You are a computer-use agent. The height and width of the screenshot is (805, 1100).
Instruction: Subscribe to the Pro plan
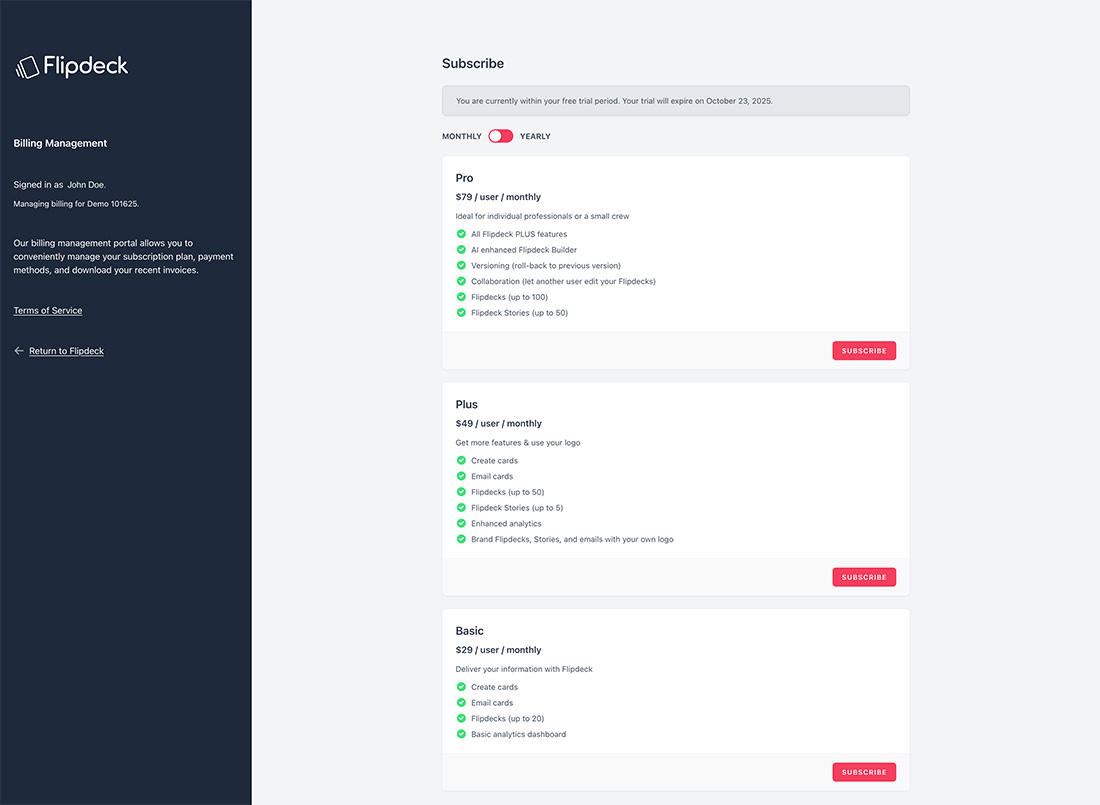863,350
